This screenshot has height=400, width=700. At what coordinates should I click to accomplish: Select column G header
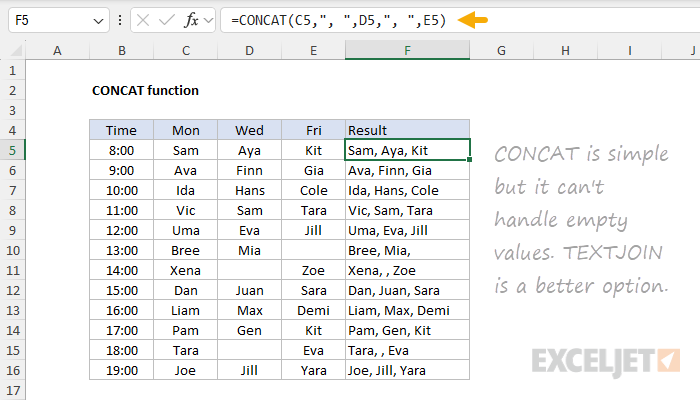click(x=501, y=50)
